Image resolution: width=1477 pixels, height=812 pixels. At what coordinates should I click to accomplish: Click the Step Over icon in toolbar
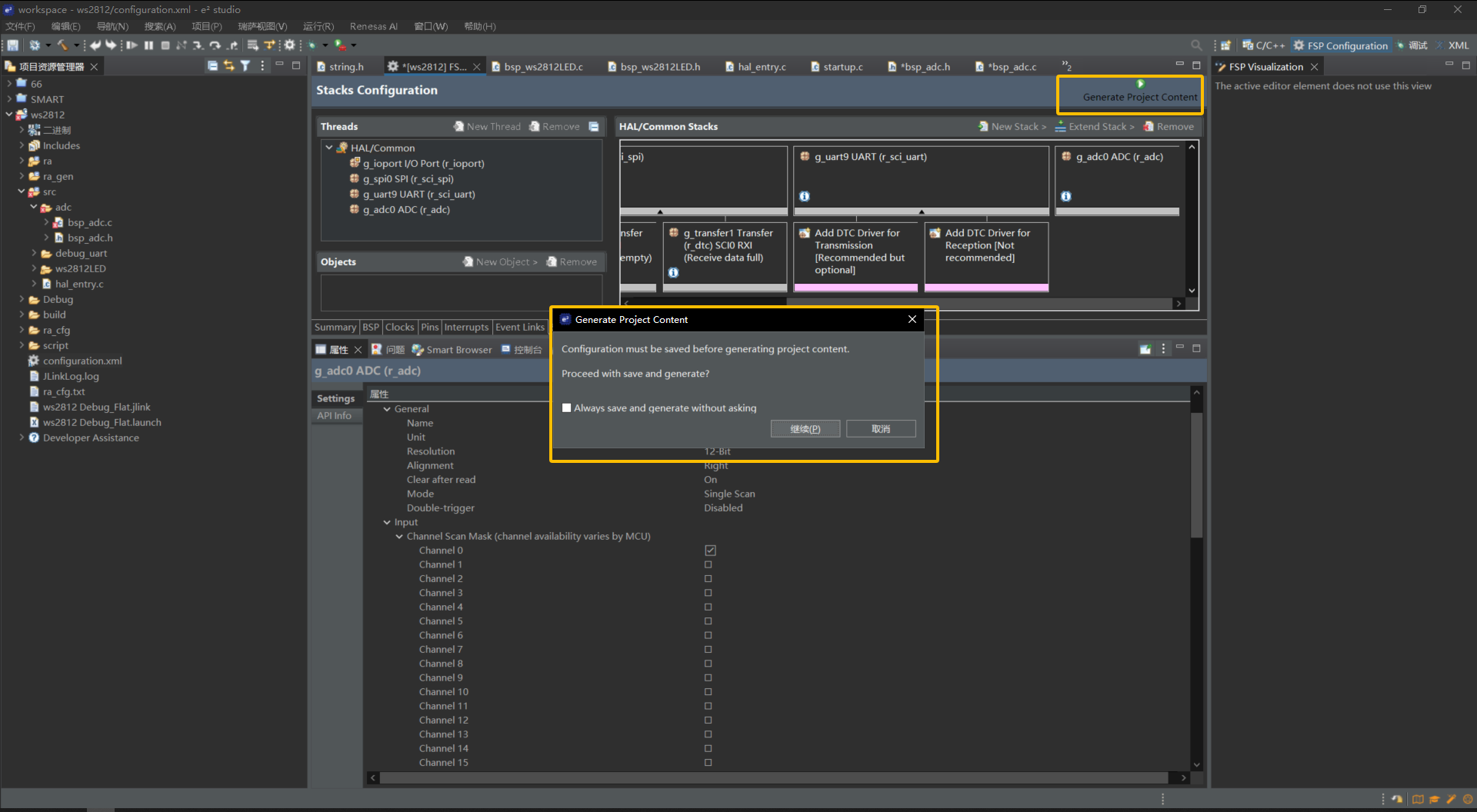click(215, 45)
